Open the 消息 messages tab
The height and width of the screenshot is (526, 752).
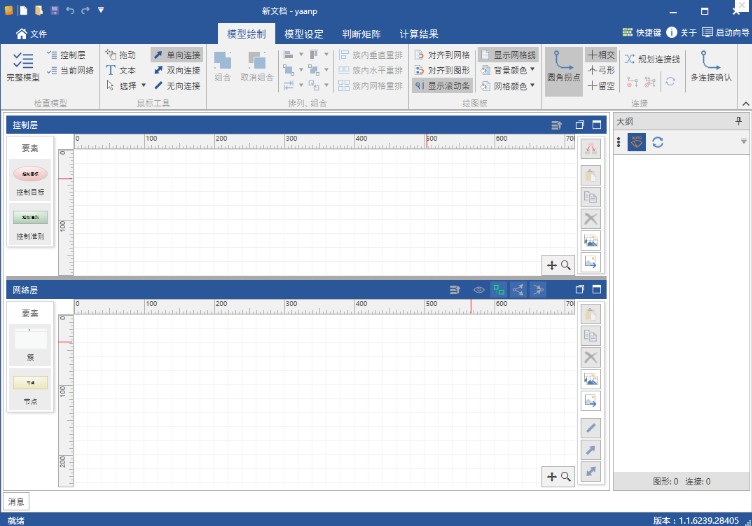[16, 502]
